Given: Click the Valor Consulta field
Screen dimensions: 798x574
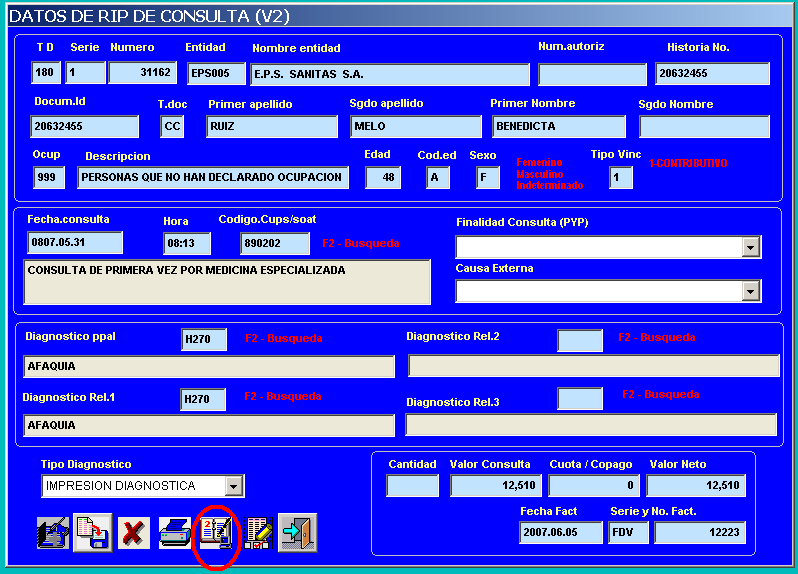Looking at the screenshot, I should [496, 485].
